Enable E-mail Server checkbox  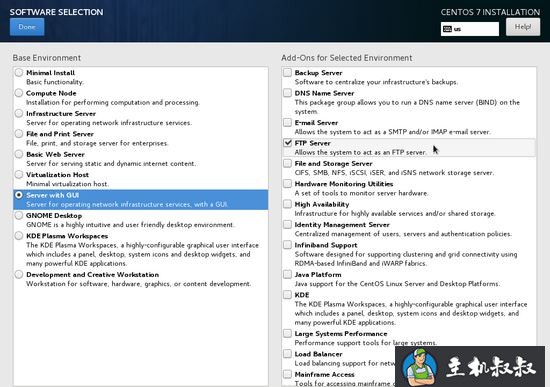coord(288,122)
